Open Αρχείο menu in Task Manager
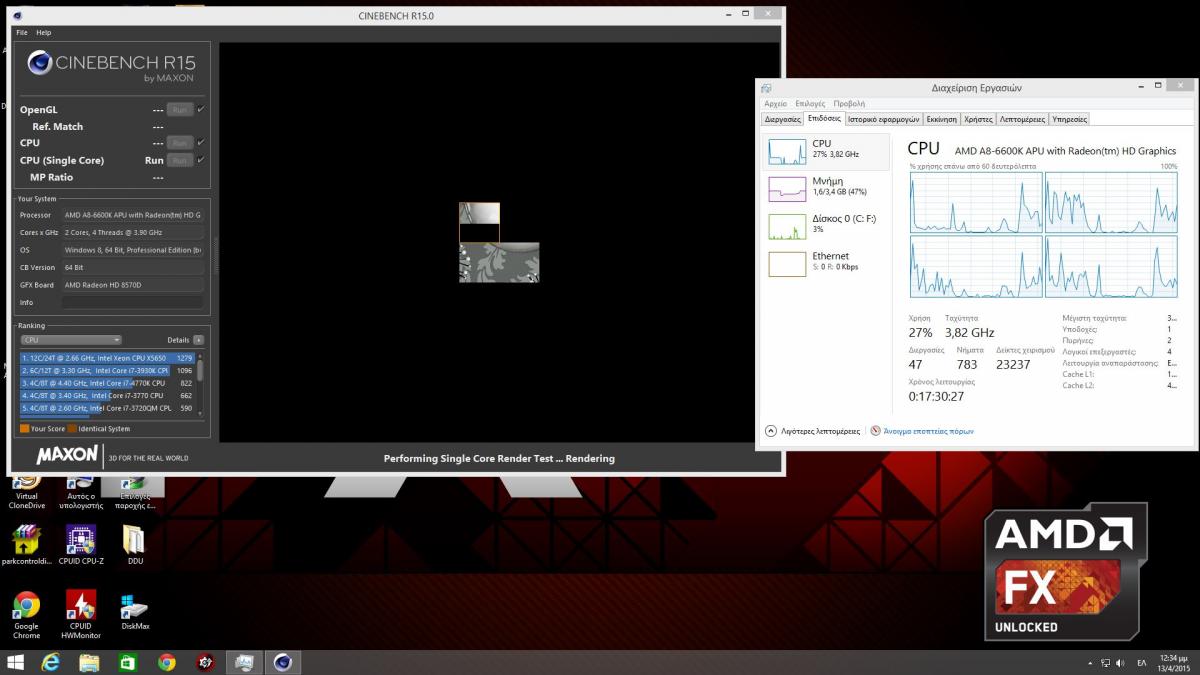Screen dimensions: 1200x675 coord(775,103)
